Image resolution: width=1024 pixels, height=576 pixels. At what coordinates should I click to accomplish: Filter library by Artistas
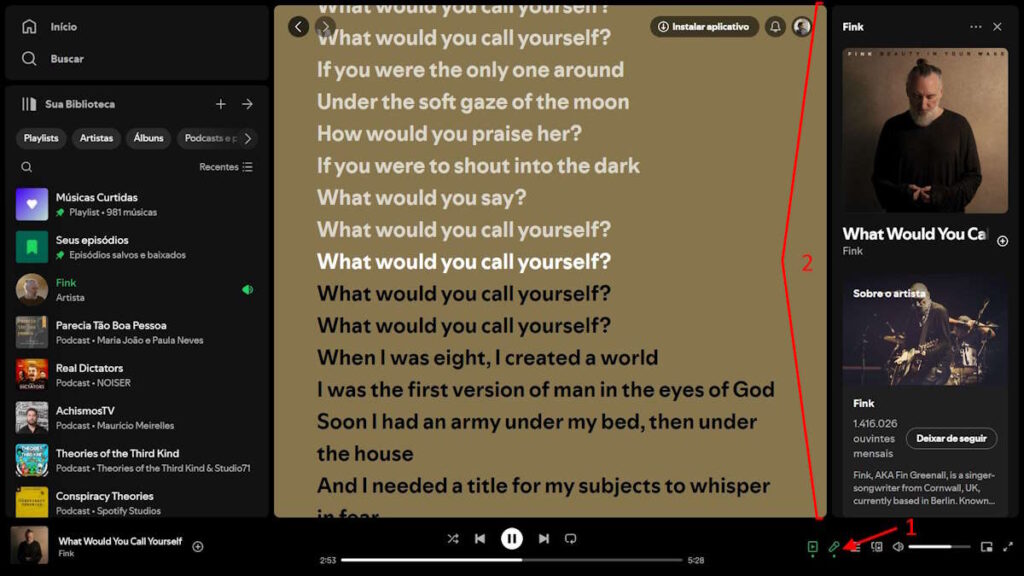coord(96,138)
